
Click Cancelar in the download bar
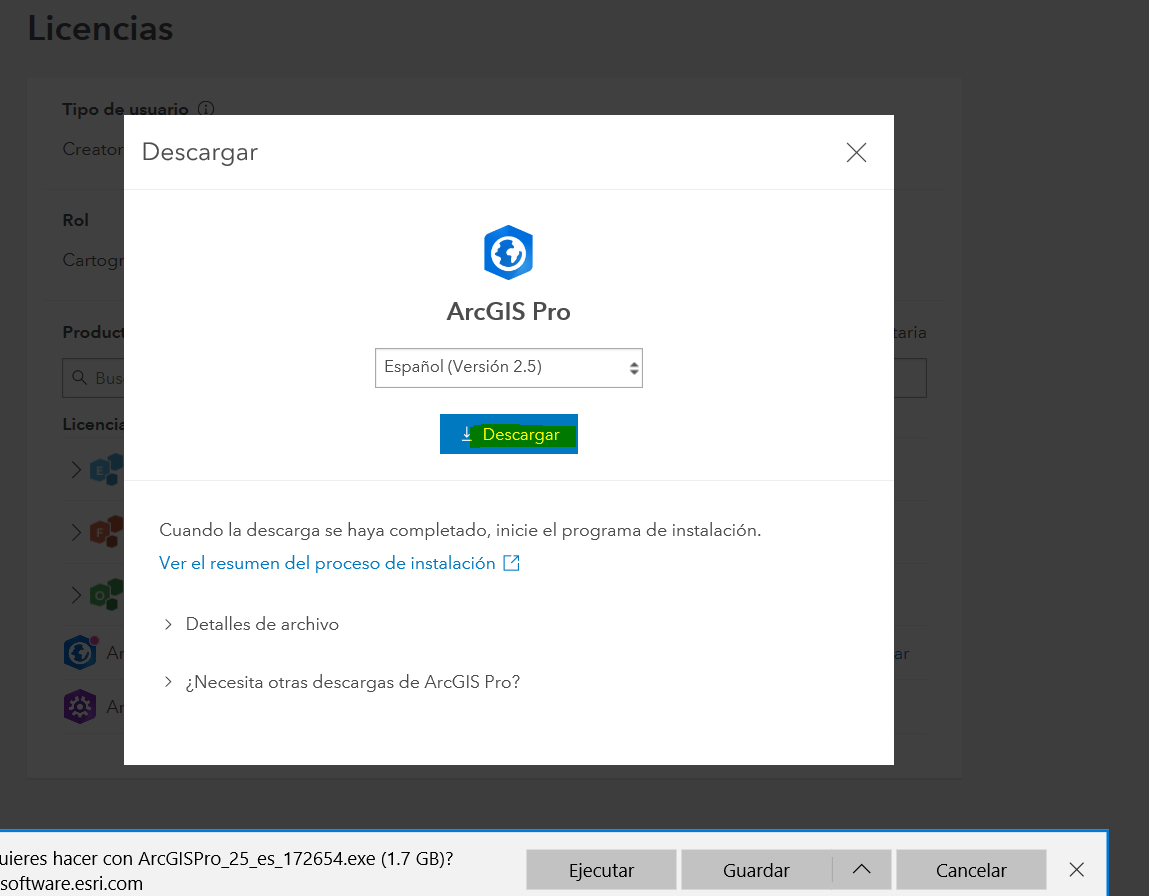[971, 870]
